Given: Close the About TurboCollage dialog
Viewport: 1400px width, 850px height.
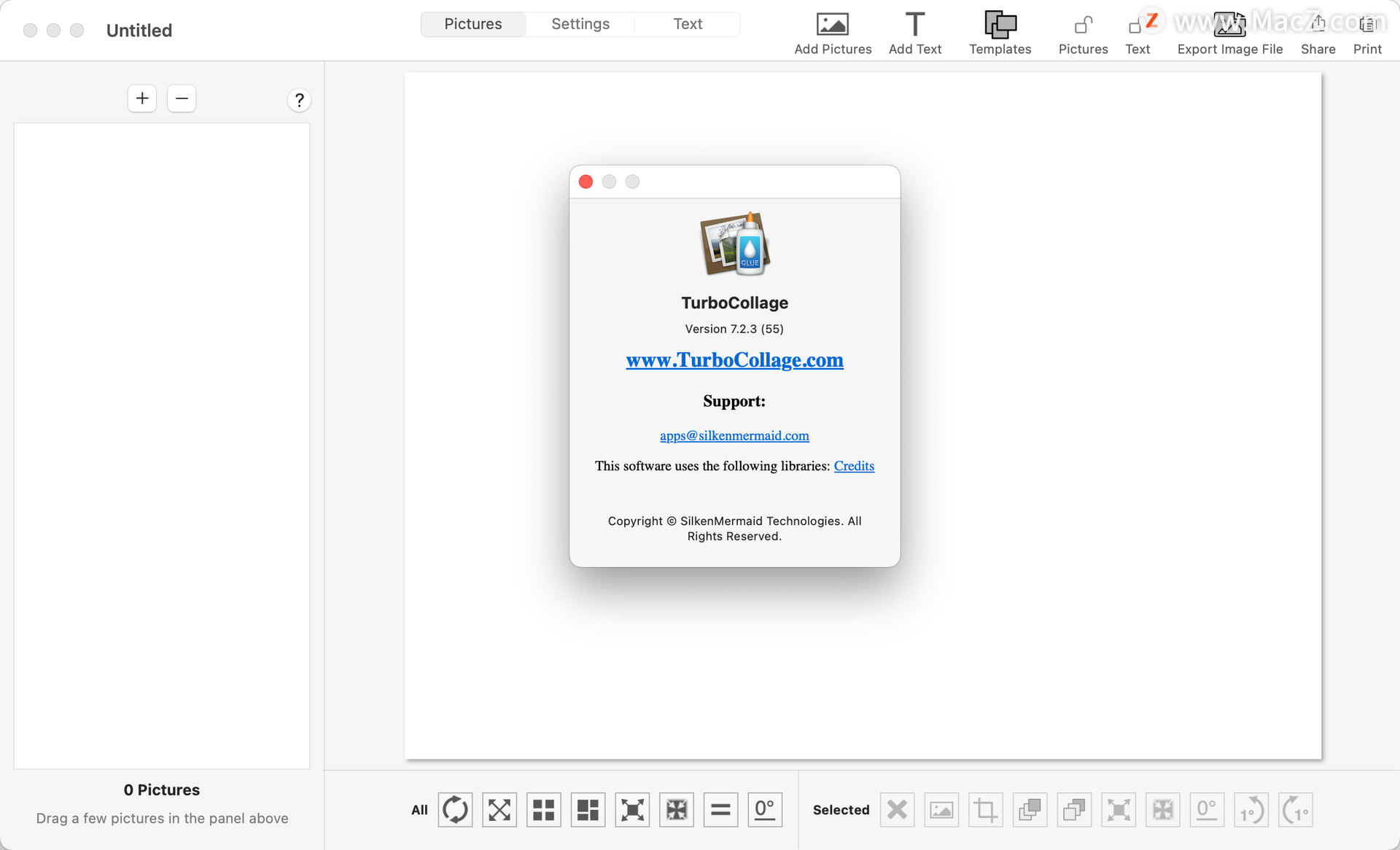Looking at the screenshot, I should pos(586,182).
